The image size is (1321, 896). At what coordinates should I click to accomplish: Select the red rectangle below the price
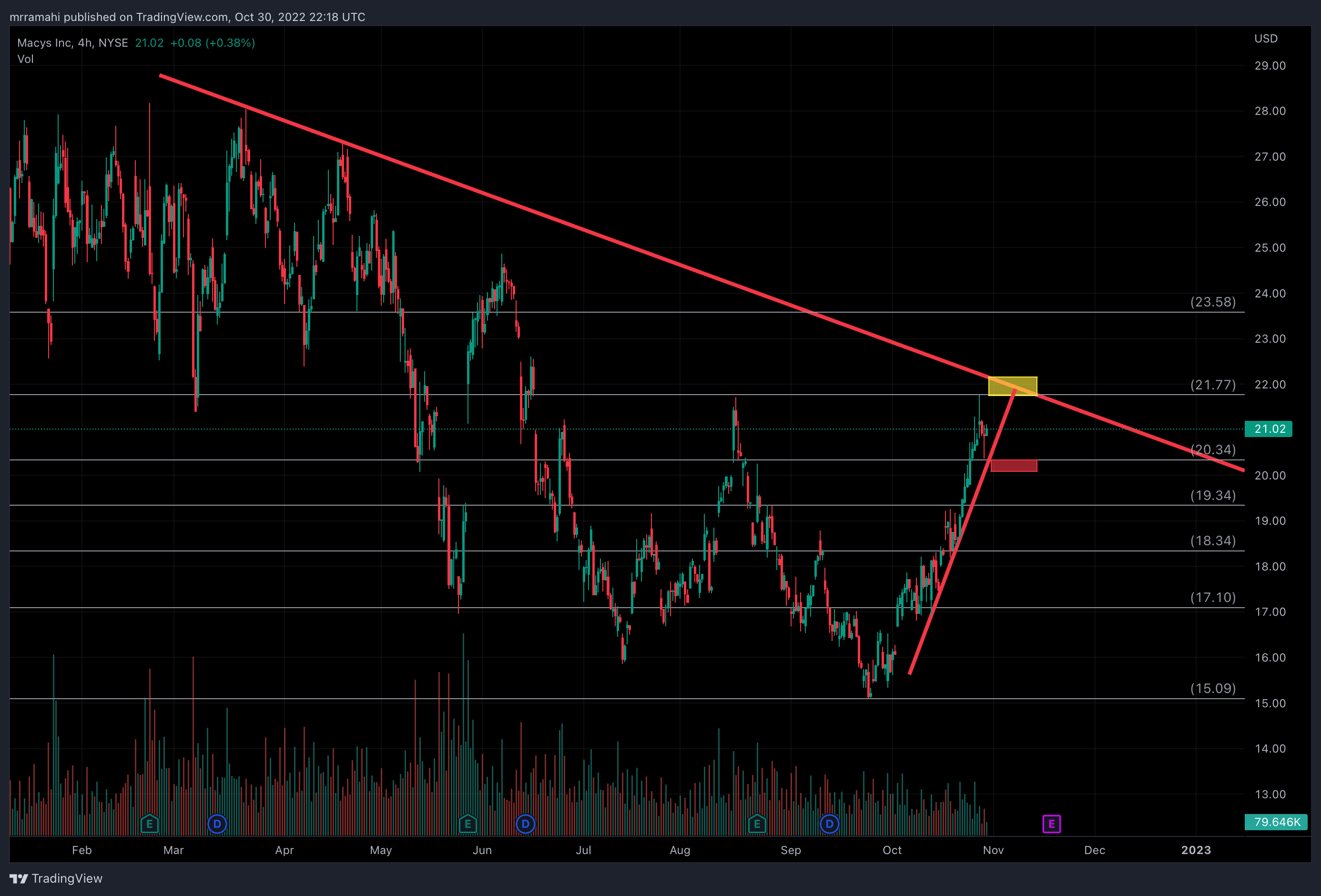(1014, 466)
